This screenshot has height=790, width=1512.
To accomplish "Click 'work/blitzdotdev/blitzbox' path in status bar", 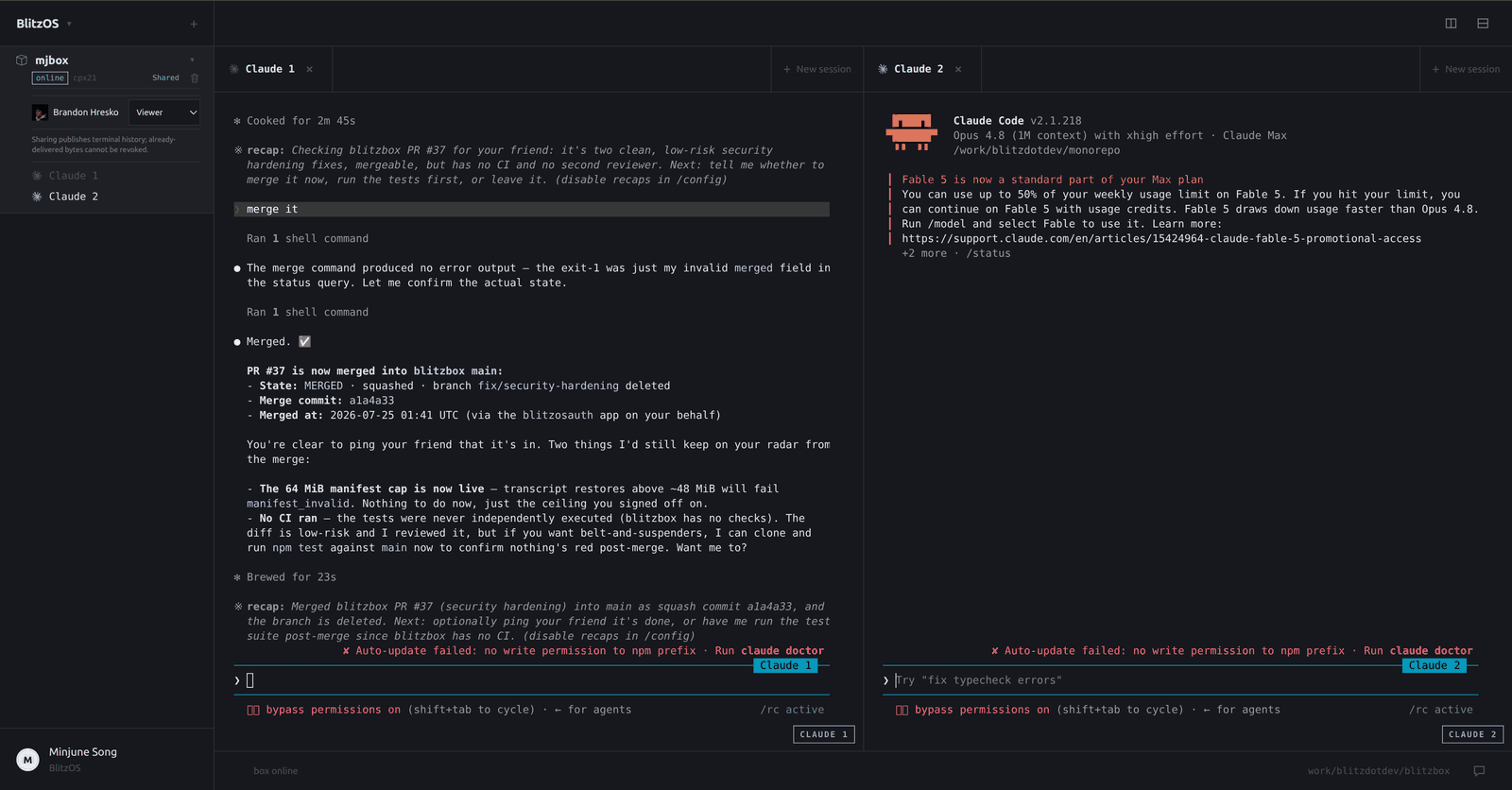I will [x=1378, y=771].
